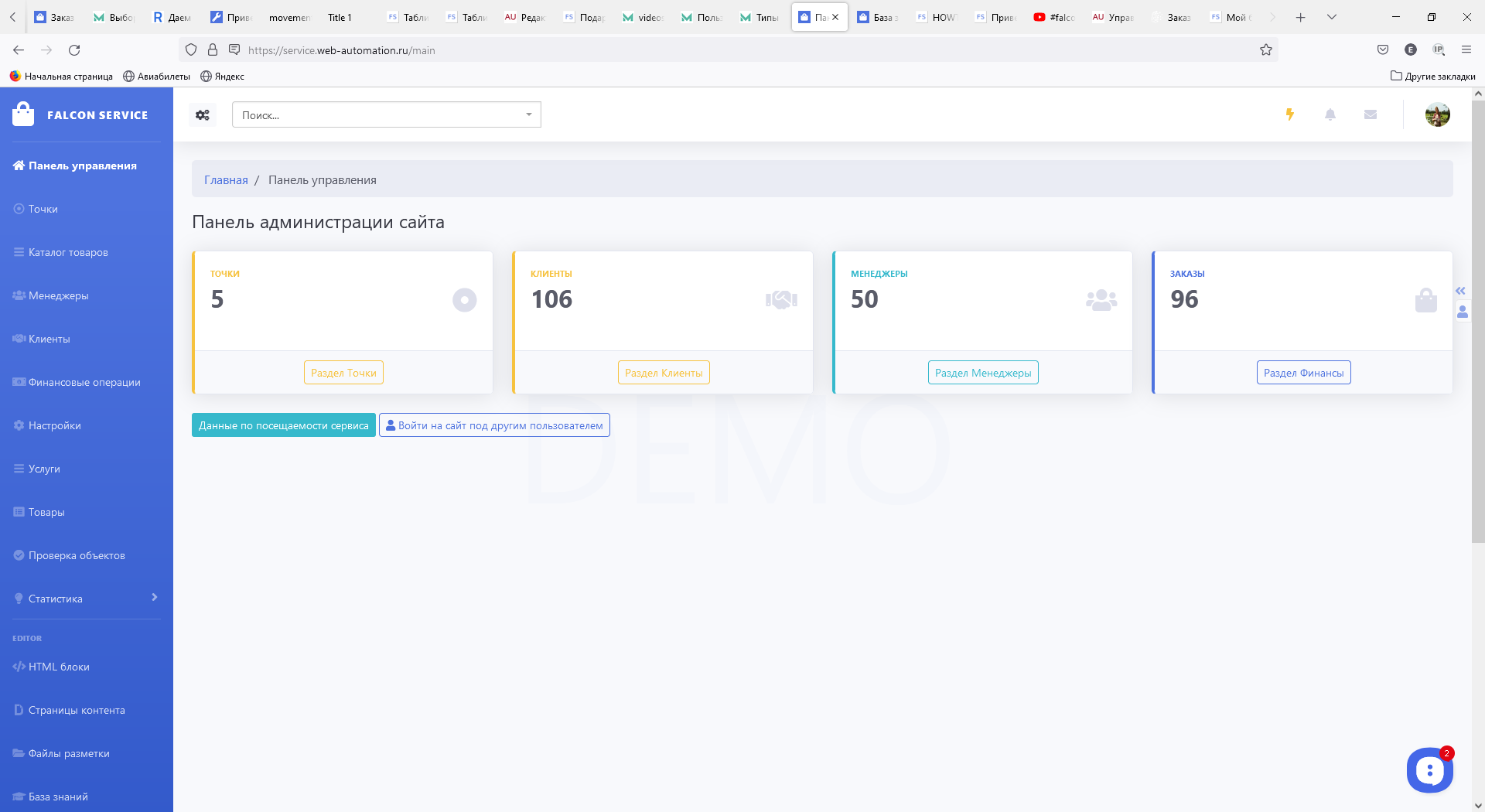Open the search dropdown field
Viewport: 1485px width, 812px height.
coord(386,115)
